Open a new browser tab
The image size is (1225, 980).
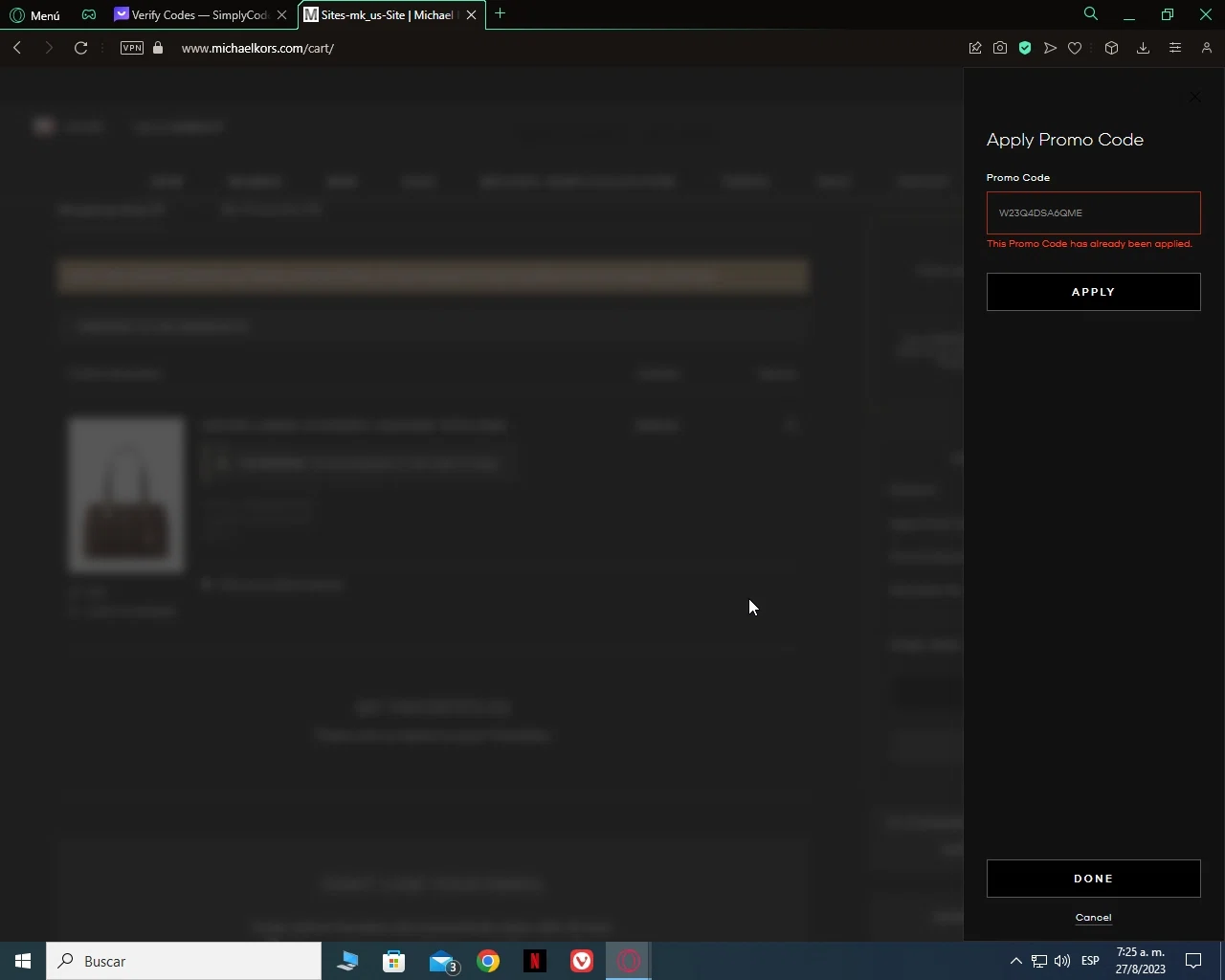point(500,13)
